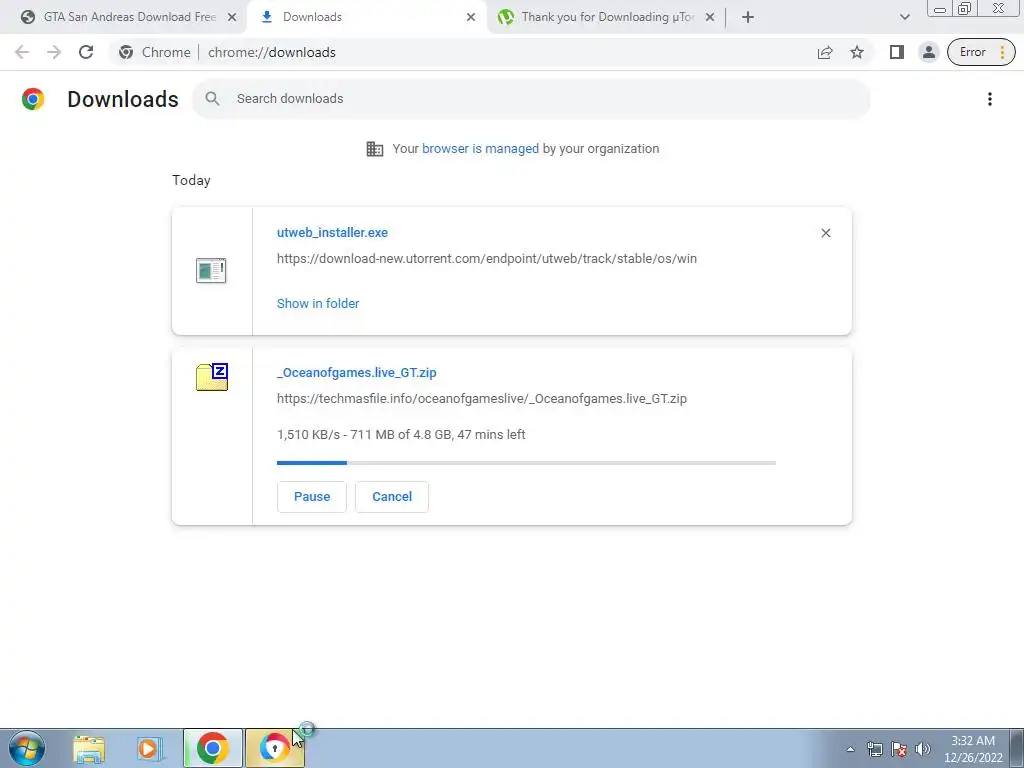Click the managed organization building icon
This screenshot has height=768, width=1024.
(x=375, y=149)
